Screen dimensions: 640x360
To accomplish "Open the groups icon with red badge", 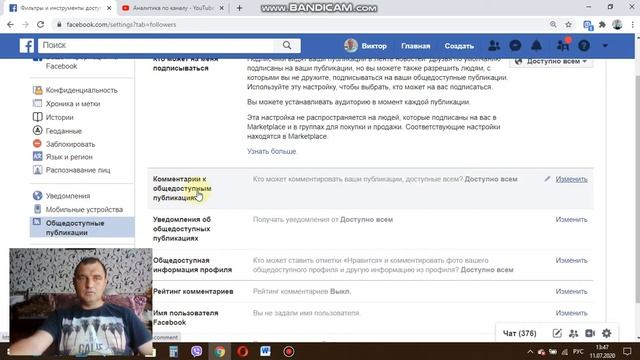I will point(563,45).
